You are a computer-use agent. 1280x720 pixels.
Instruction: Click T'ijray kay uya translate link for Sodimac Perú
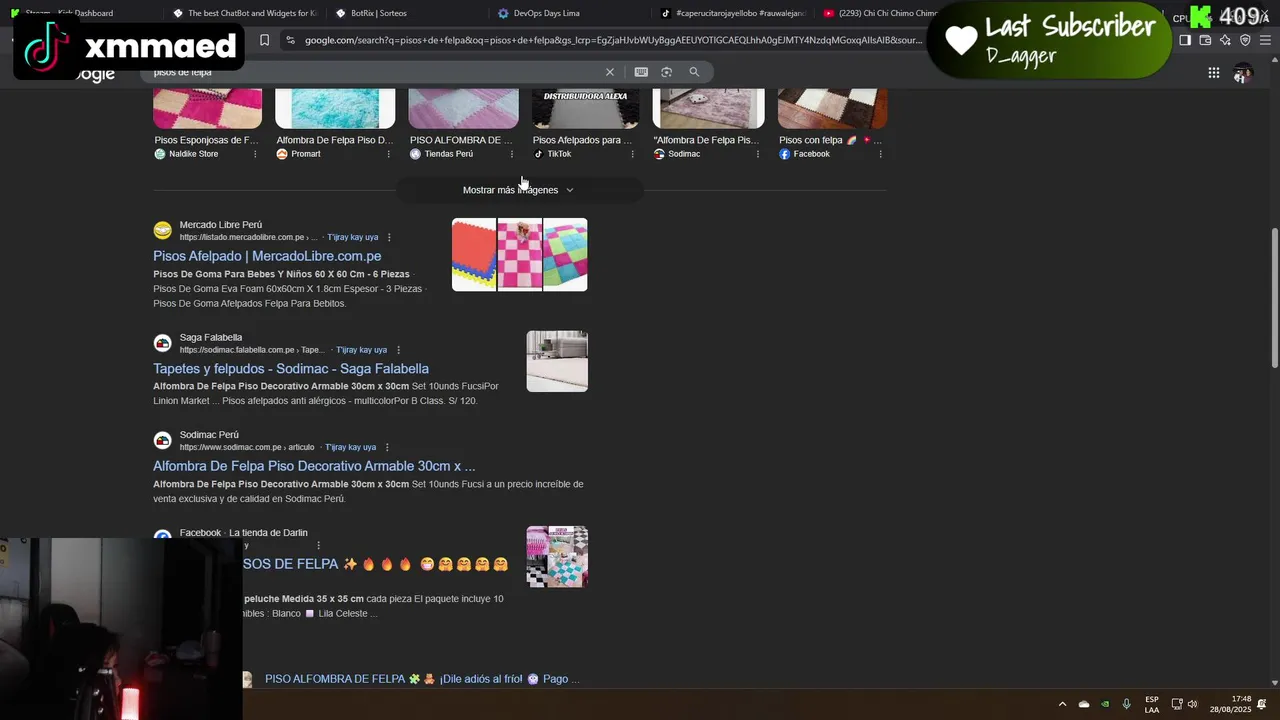(x=350, y=447)
